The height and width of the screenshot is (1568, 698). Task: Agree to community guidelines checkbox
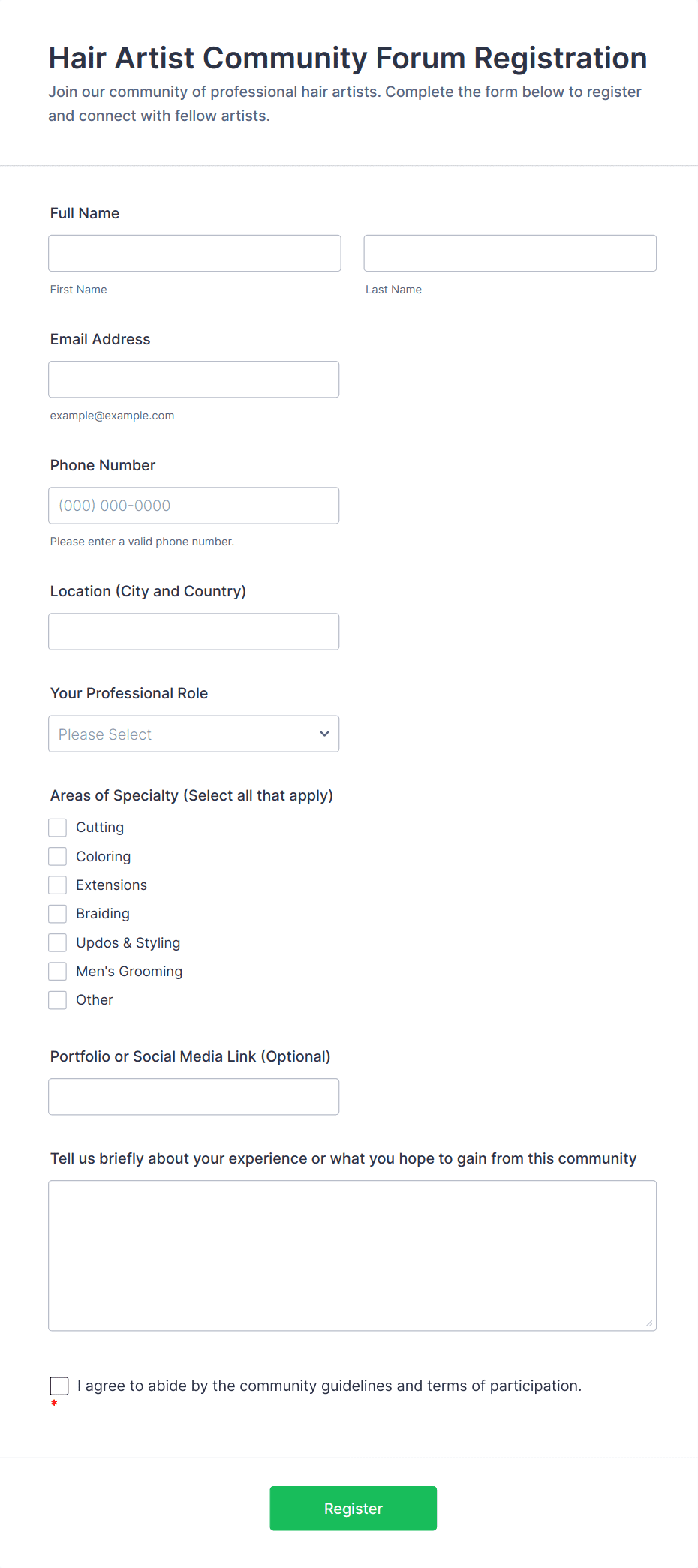pos(59,1386)
